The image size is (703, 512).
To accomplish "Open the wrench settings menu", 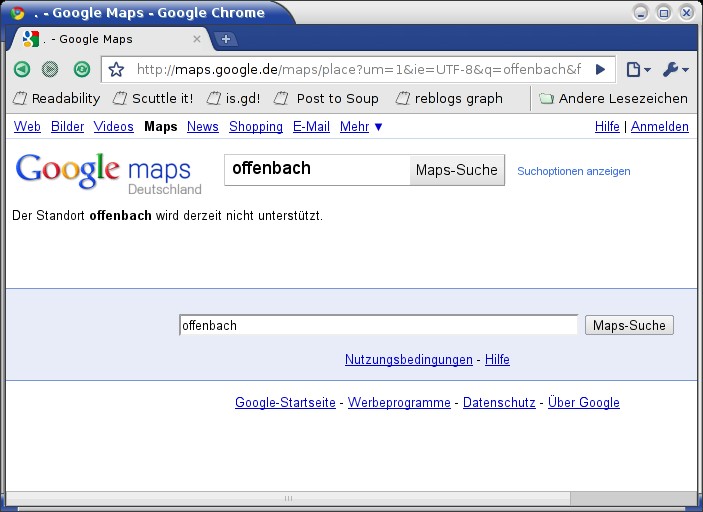I will (x=675, y=69).
